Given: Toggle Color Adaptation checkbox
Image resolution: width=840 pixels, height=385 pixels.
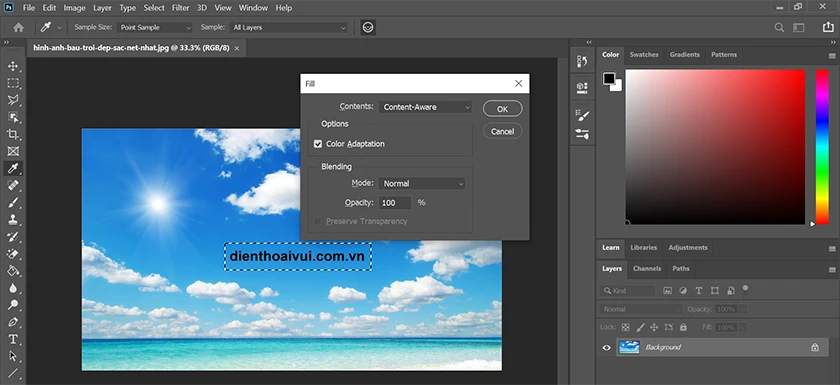Looking at the screenshot, I should pos(318,144).
